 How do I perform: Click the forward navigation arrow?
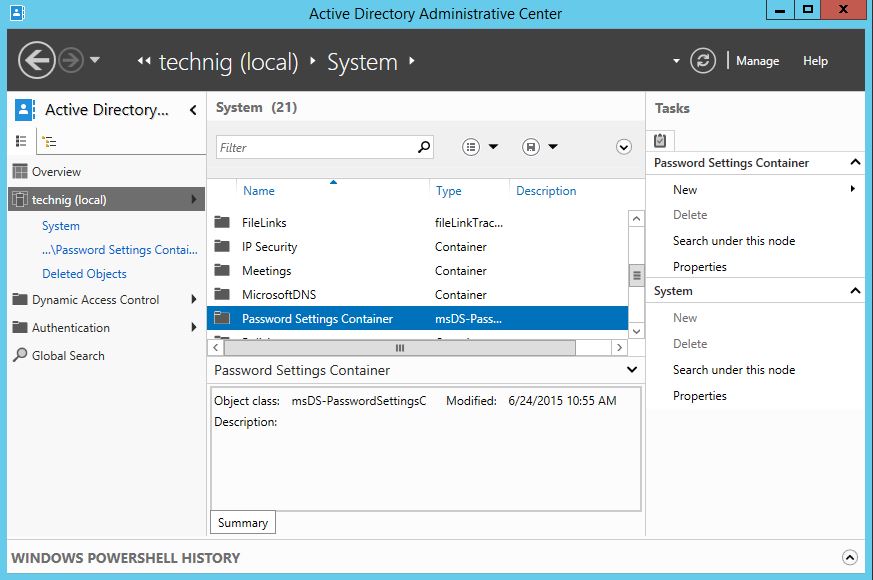tap(71, 60)
